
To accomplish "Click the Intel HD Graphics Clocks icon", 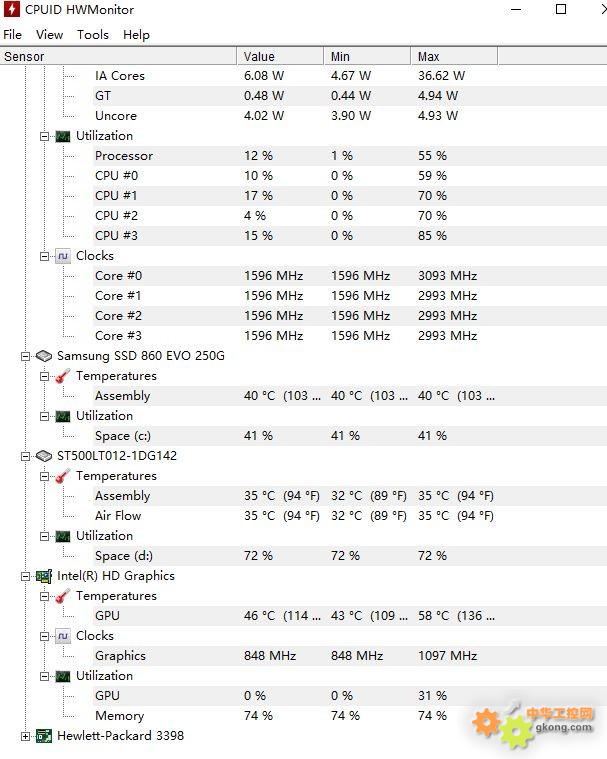I will (x=63, y=636).
